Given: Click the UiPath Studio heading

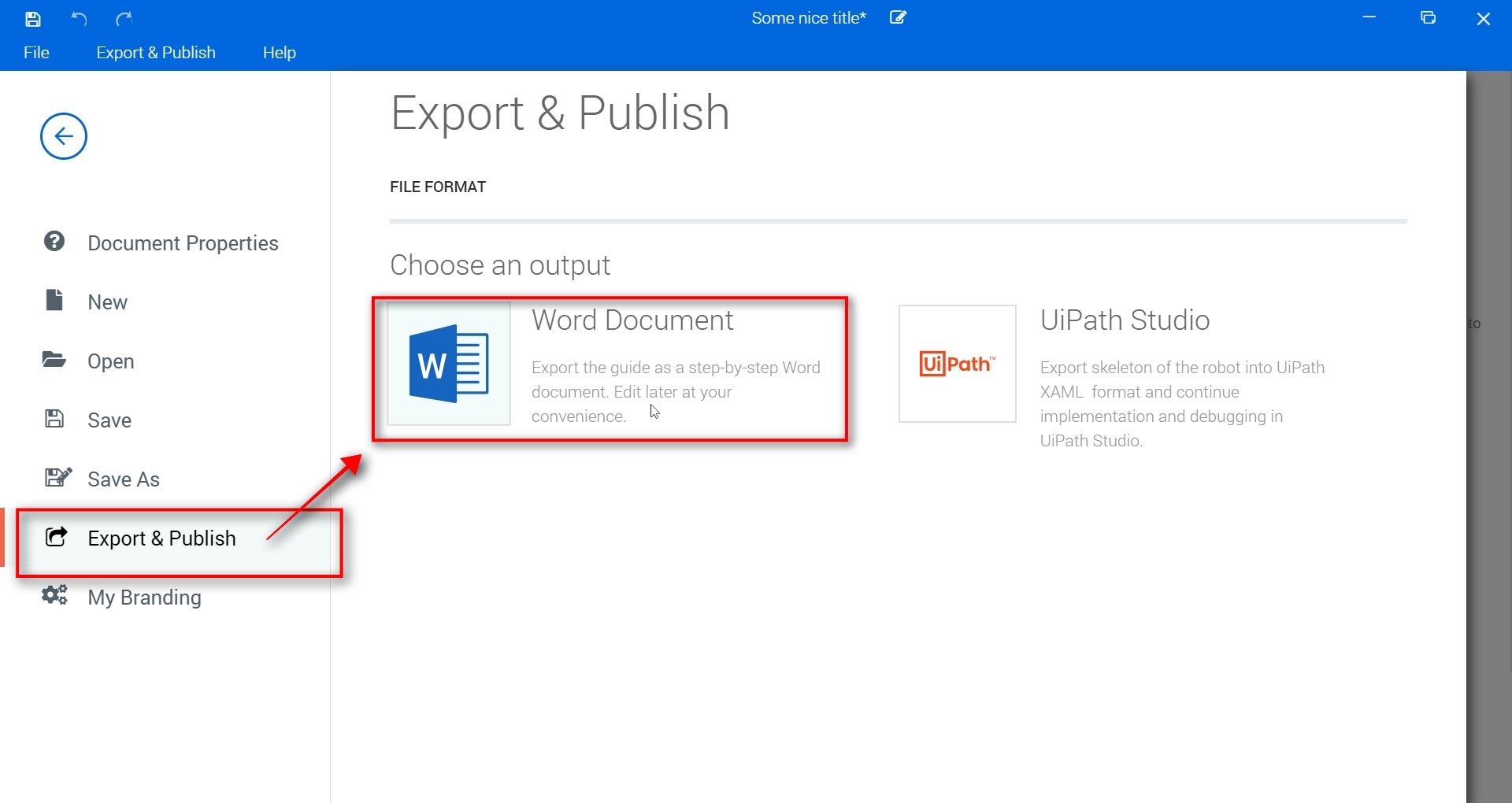Looking at the screenshot, I should pos(1125,320).
